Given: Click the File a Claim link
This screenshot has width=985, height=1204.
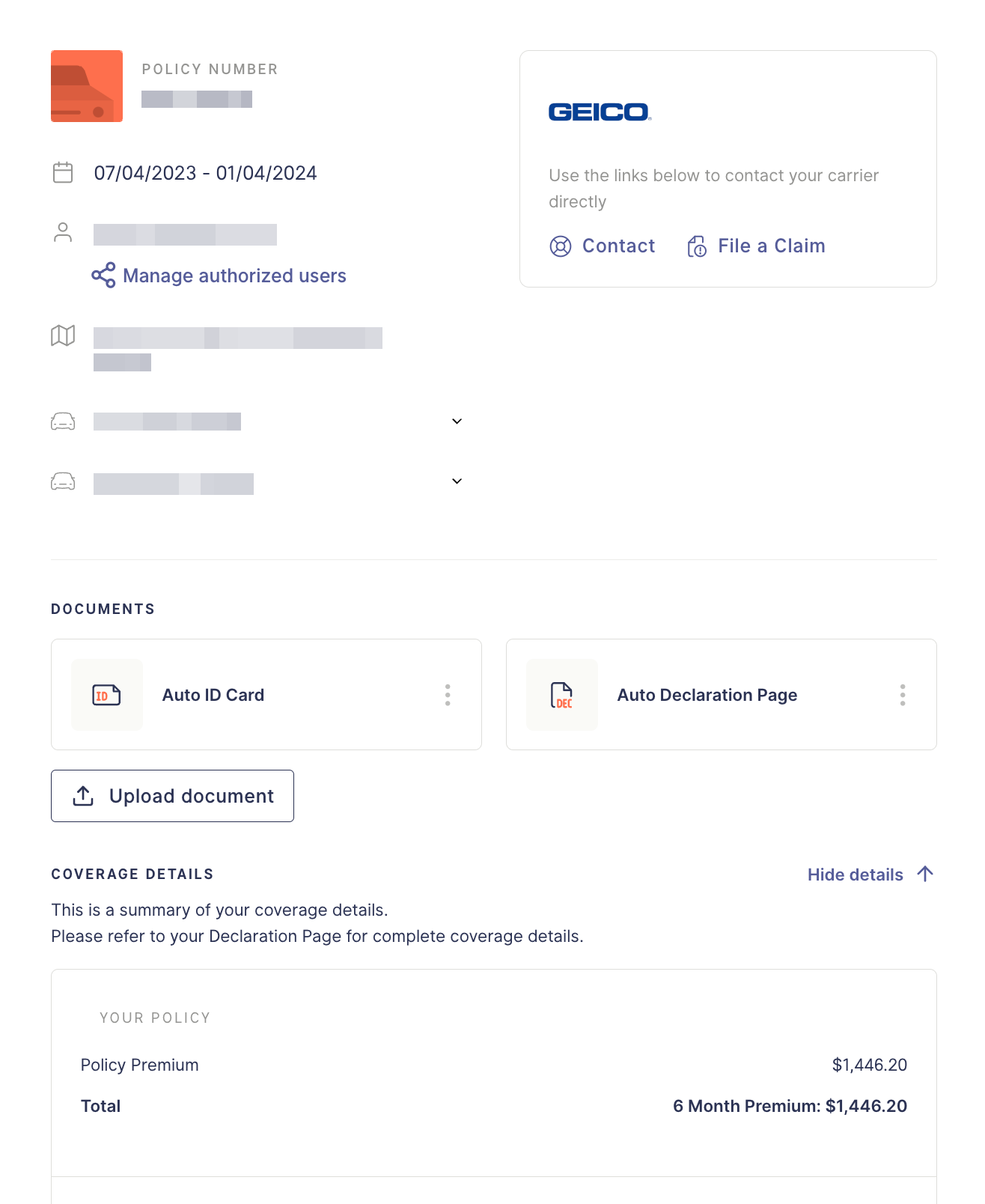Looking at the screenshot, I should [x=771, y=246].
